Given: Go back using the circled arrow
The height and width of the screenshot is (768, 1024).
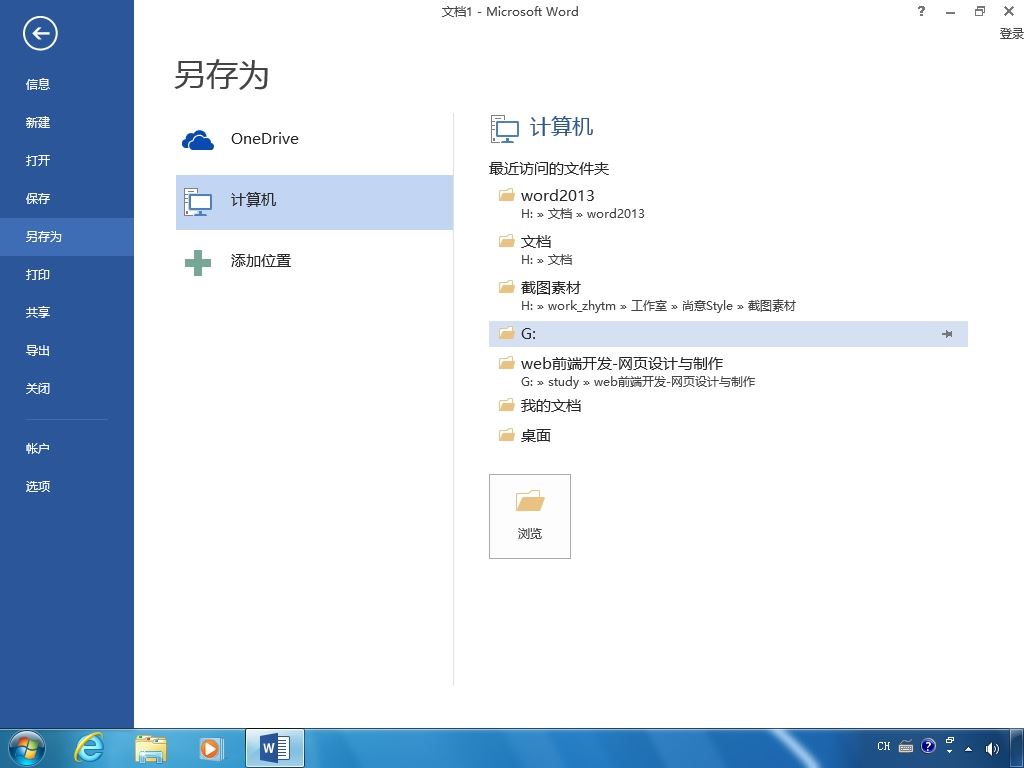Looking at the screenshot, I should click(x=40, y=33).
